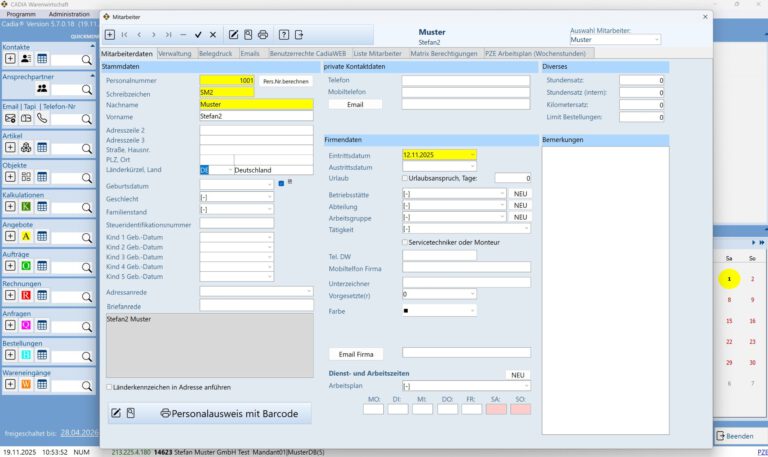
Task: Click the add new record plus icon in toolbar
Action: coord(110,35)
